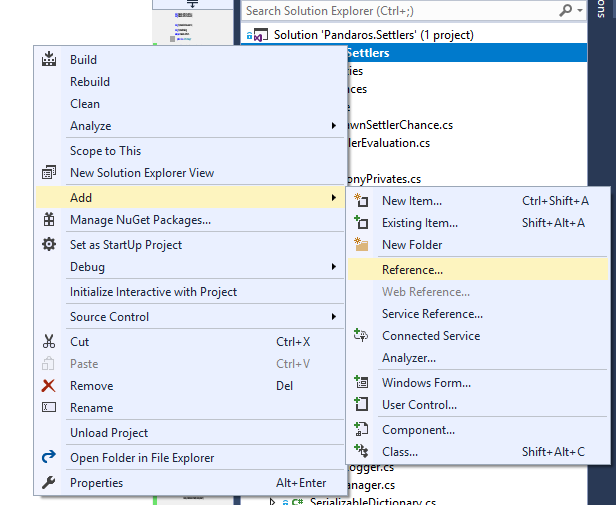Expand the Debug submenu arrow
Screen dimensions: 616x505
334,267
